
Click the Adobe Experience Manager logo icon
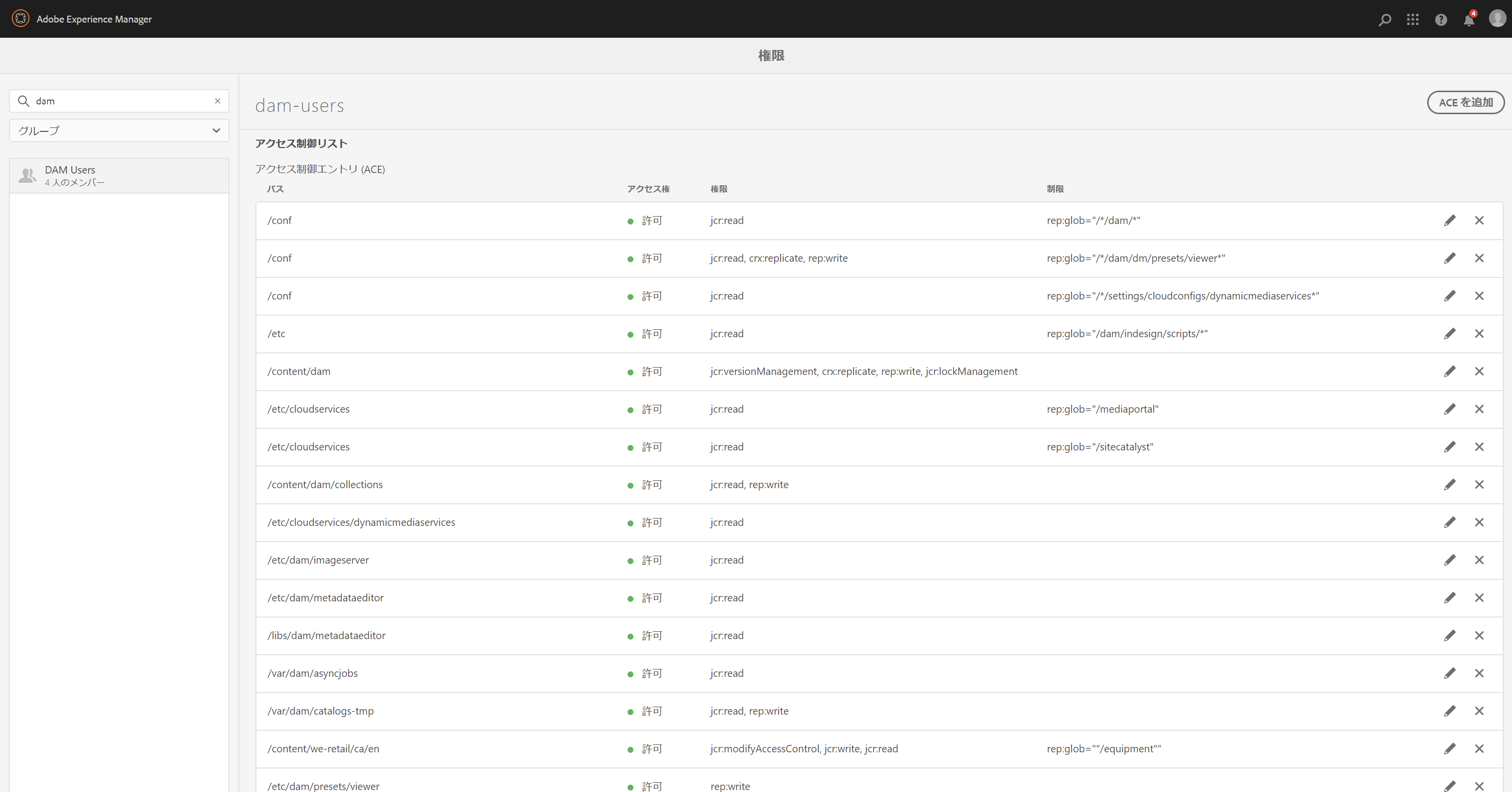point(21,19)
